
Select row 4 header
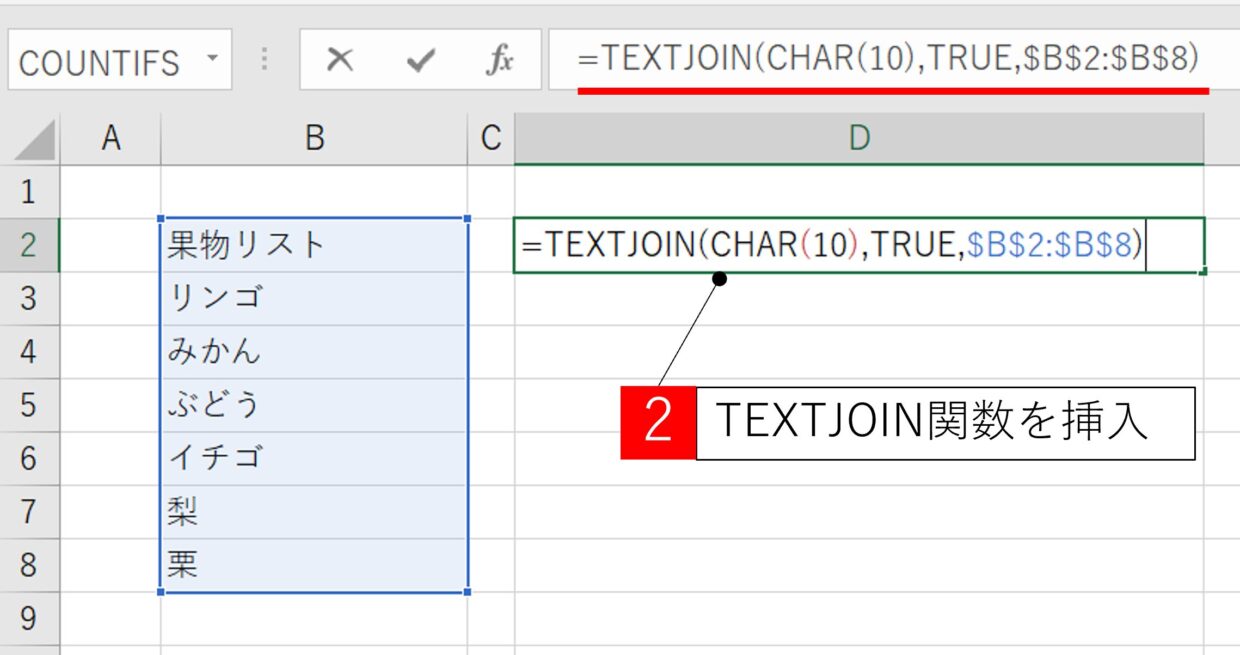[29, 352]
